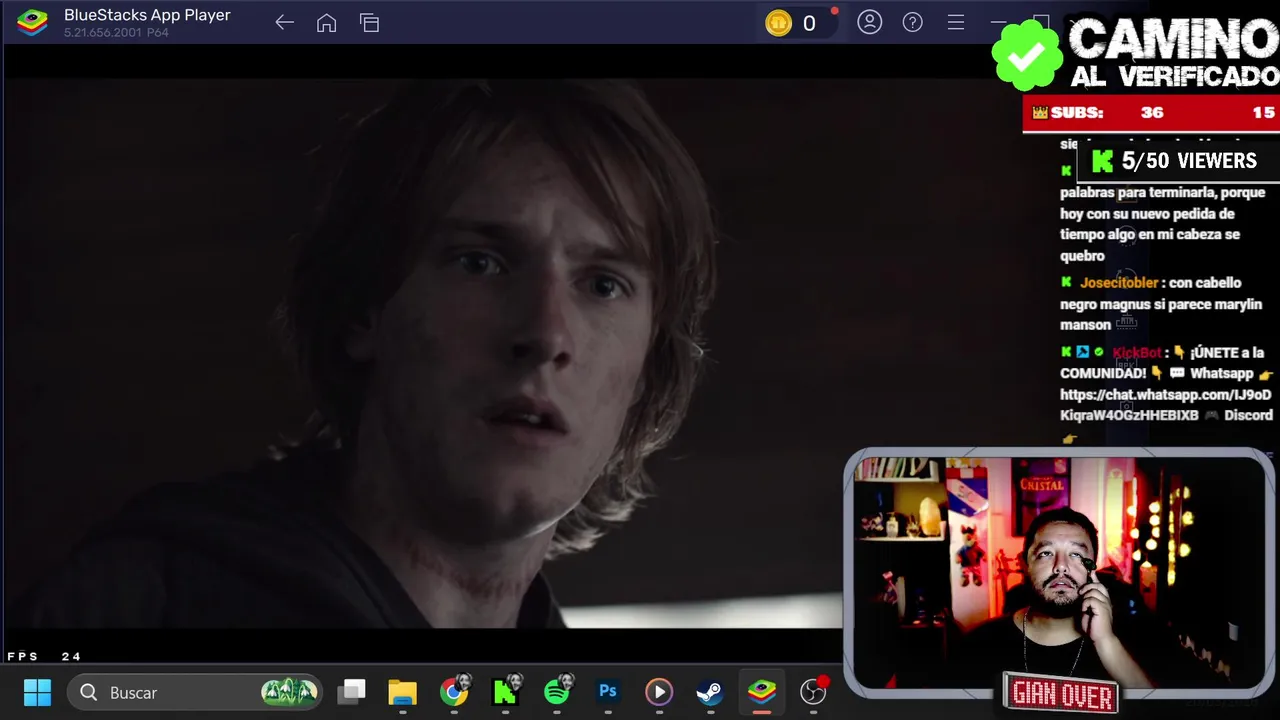Click the gold coin icon
This screenshot has width=1280, height=720.
point(778,23)
